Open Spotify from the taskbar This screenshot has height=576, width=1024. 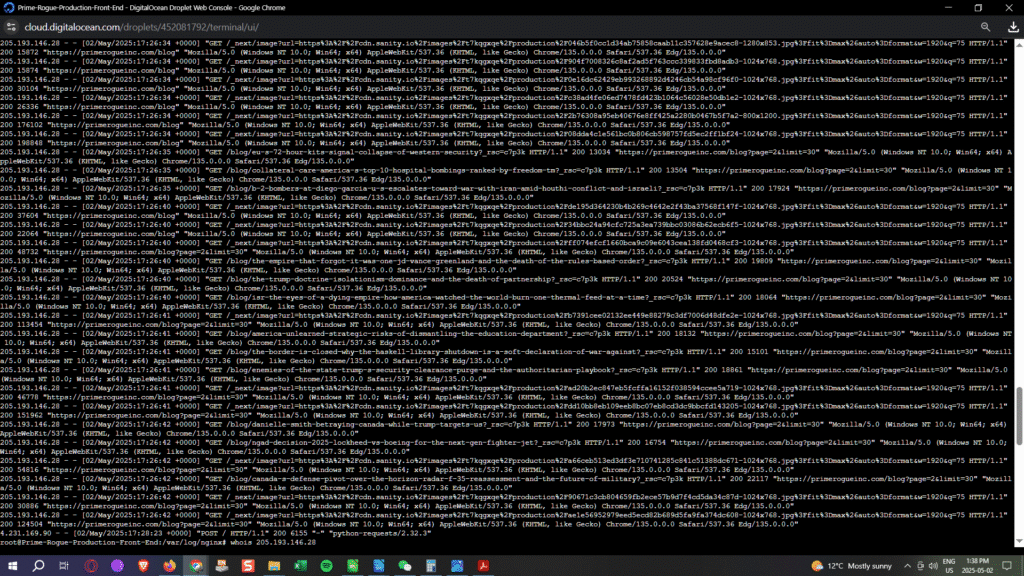pyautogui.click(x=326, y=565)
